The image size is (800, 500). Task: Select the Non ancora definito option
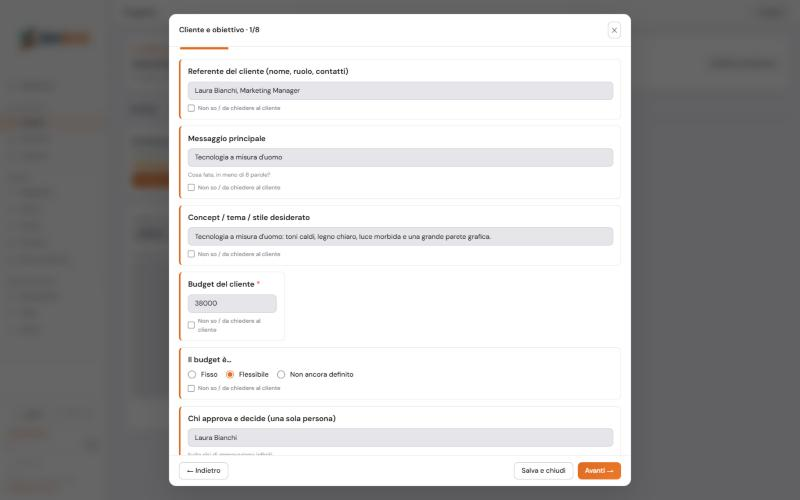coord(281,374)
